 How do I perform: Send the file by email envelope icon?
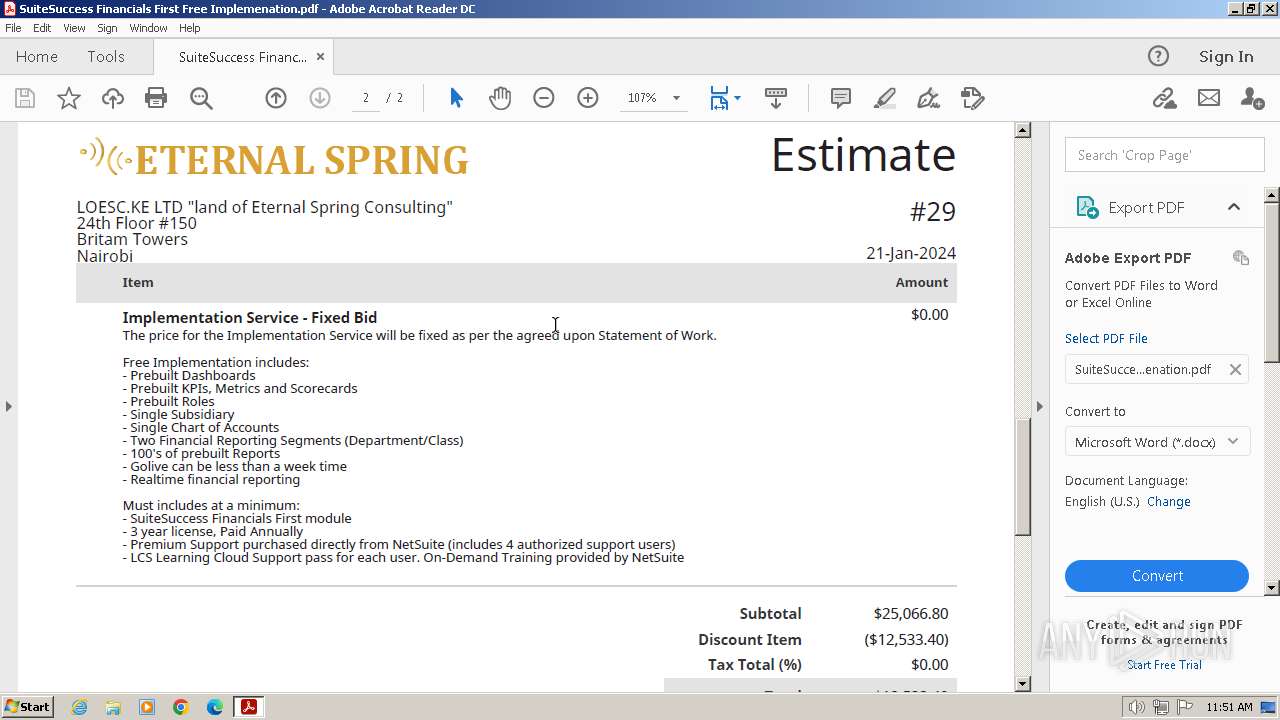[1209, 98]
